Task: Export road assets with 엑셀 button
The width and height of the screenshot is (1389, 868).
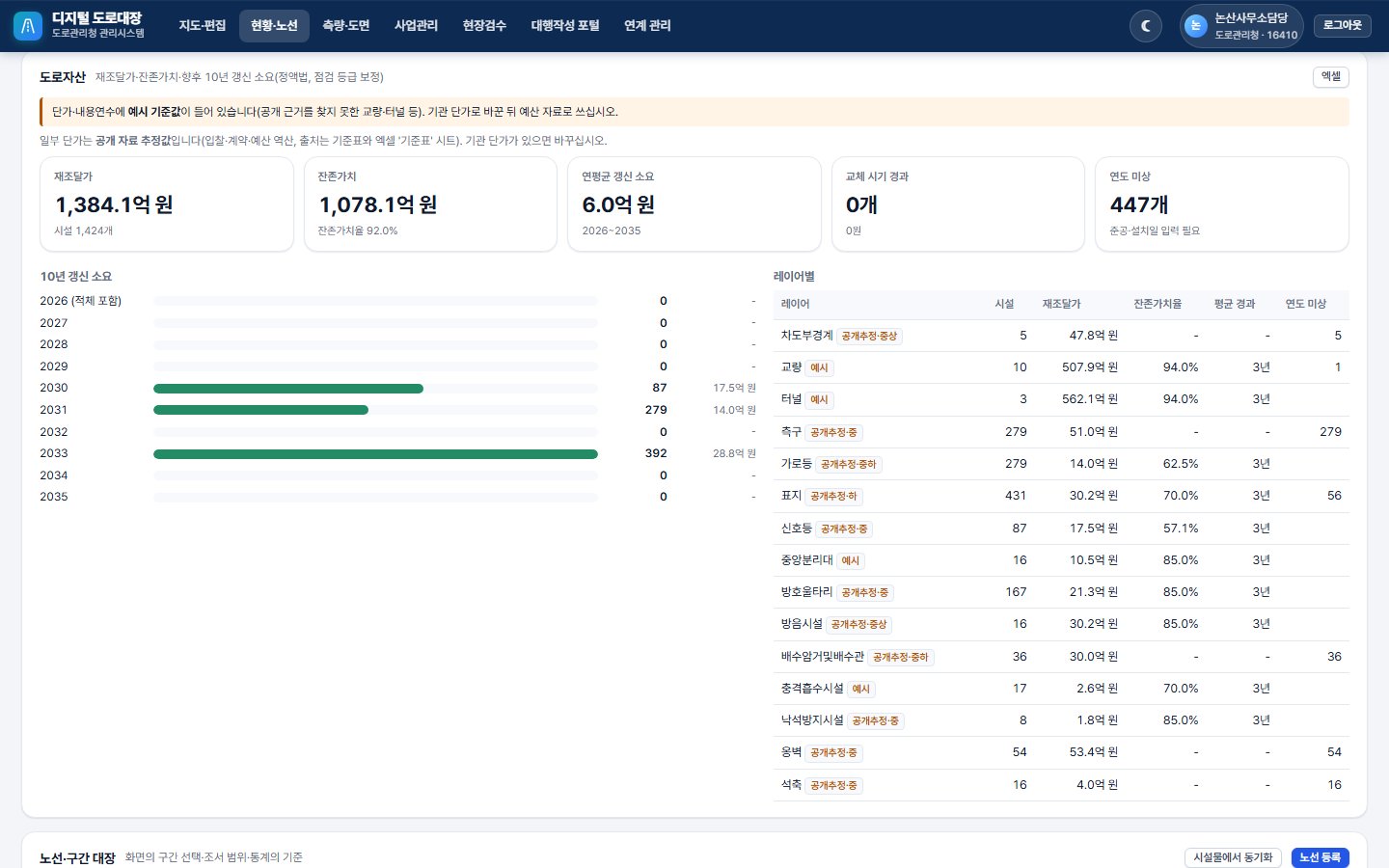Action: tap(1331, 77)
